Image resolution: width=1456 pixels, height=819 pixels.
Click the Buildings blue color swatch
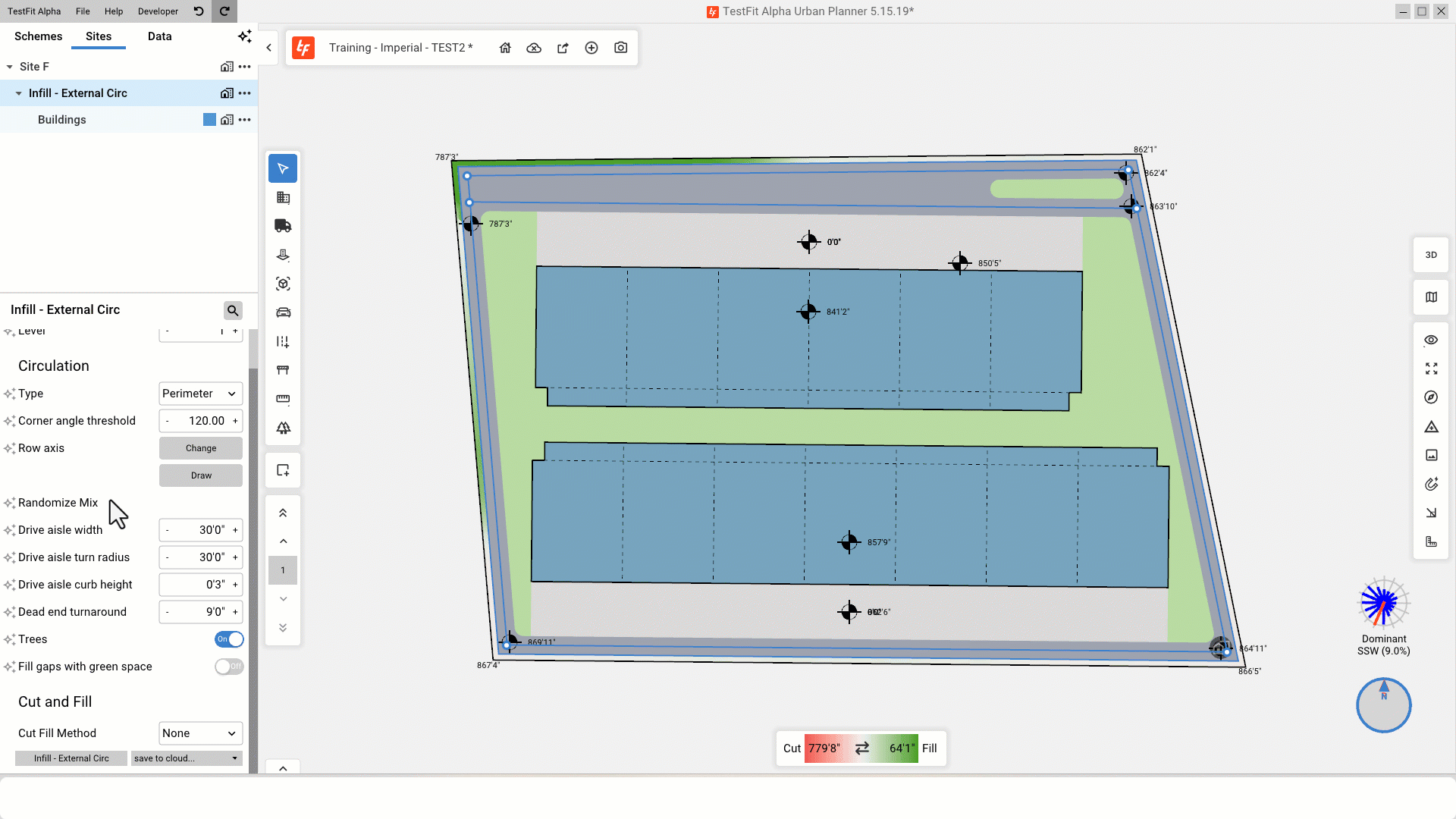click(209, 120)
